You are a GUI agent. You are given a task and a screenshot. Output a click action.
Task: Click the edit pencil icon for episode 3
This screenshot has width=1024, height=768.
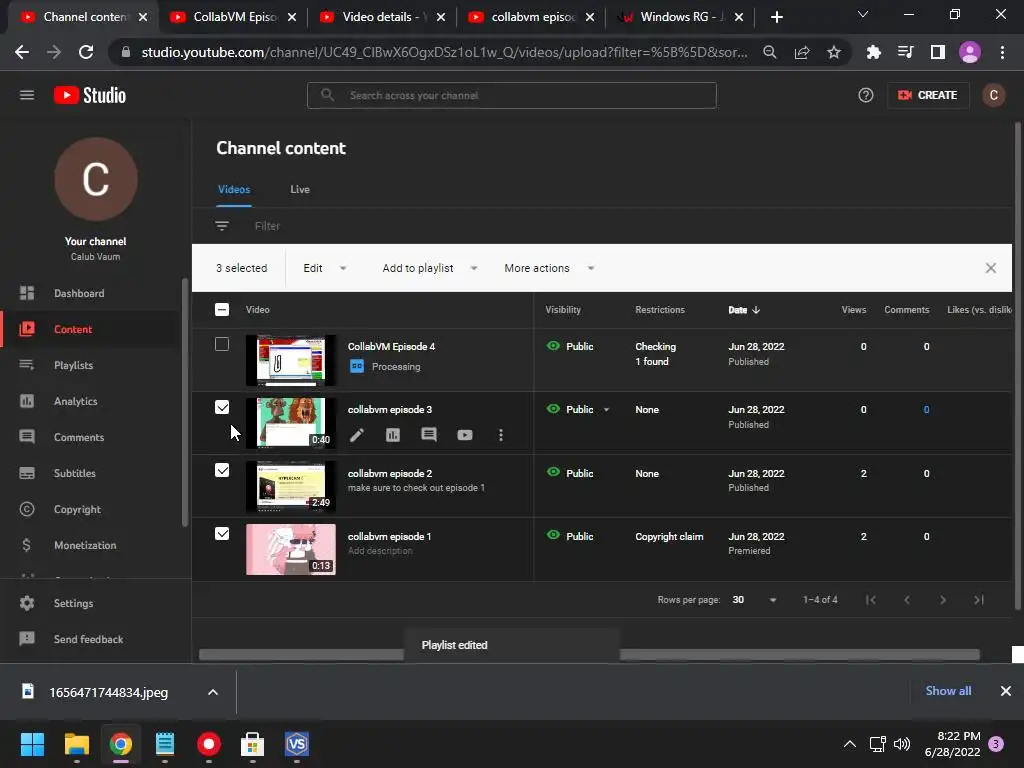pos(357,435)
